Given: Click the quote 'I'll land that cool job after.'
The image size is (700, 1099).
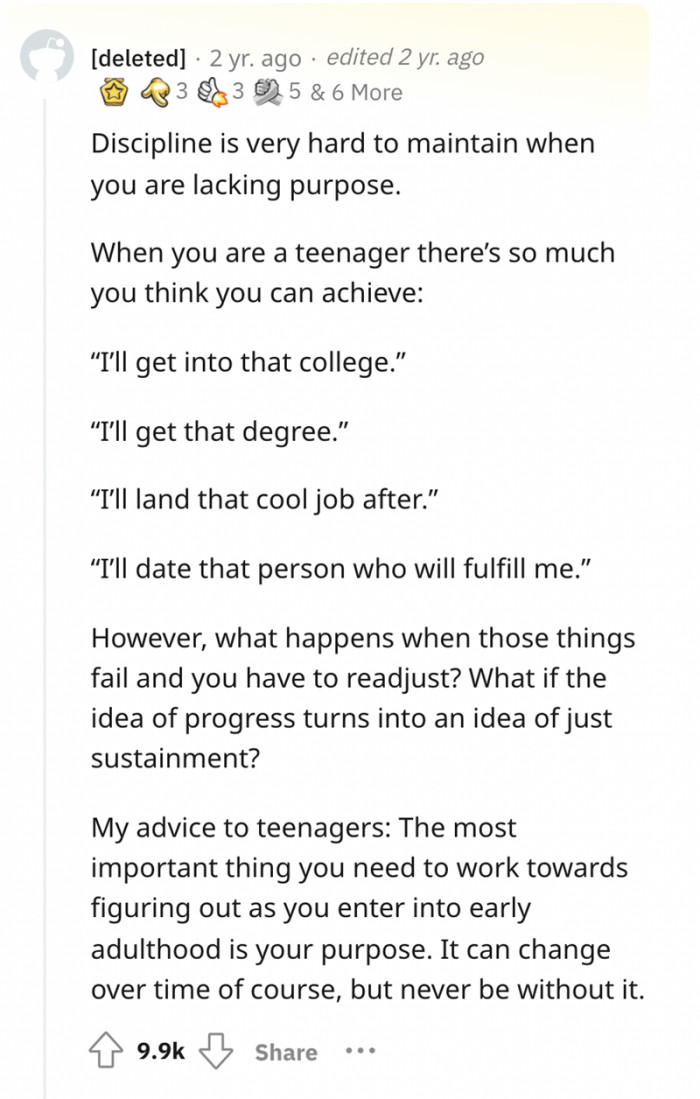Looking at the screenshot, I should coord(264,500).
